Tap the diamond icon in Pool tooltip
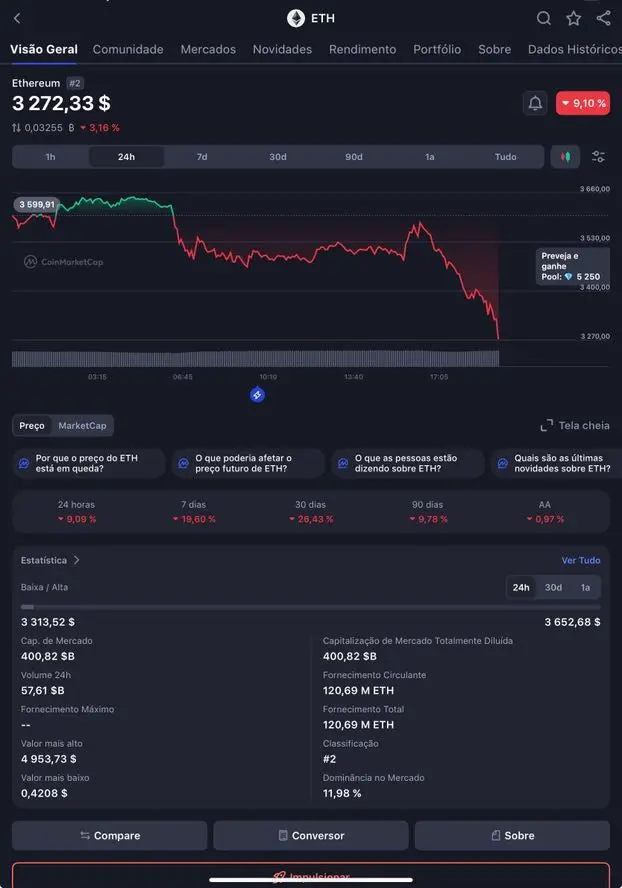622x888 pixels. pyautogui.click(x=569, y=276)
